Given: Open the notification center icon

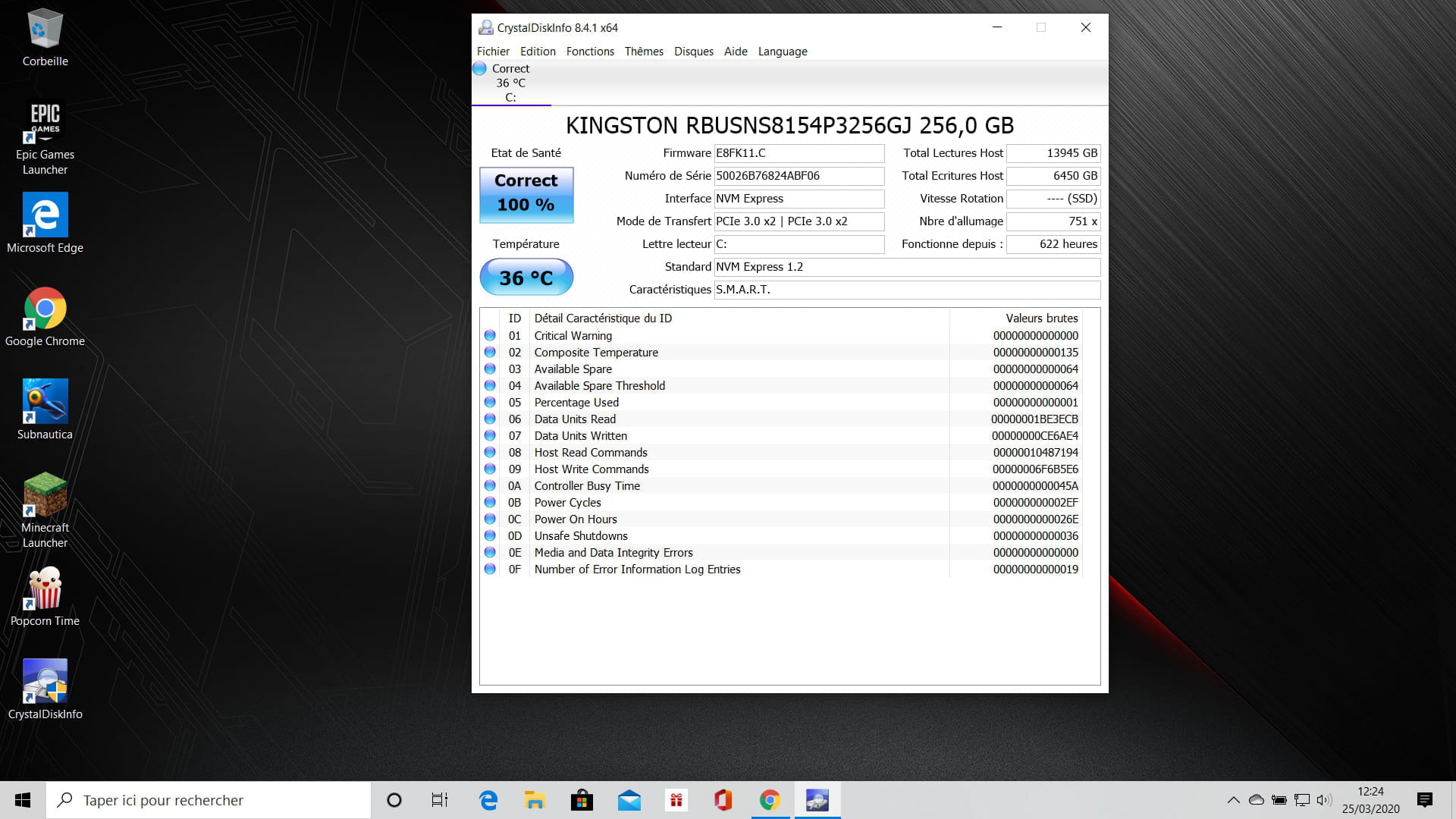Looking at the screenshot, I should pyautogui.click(x=1424, y=800).
